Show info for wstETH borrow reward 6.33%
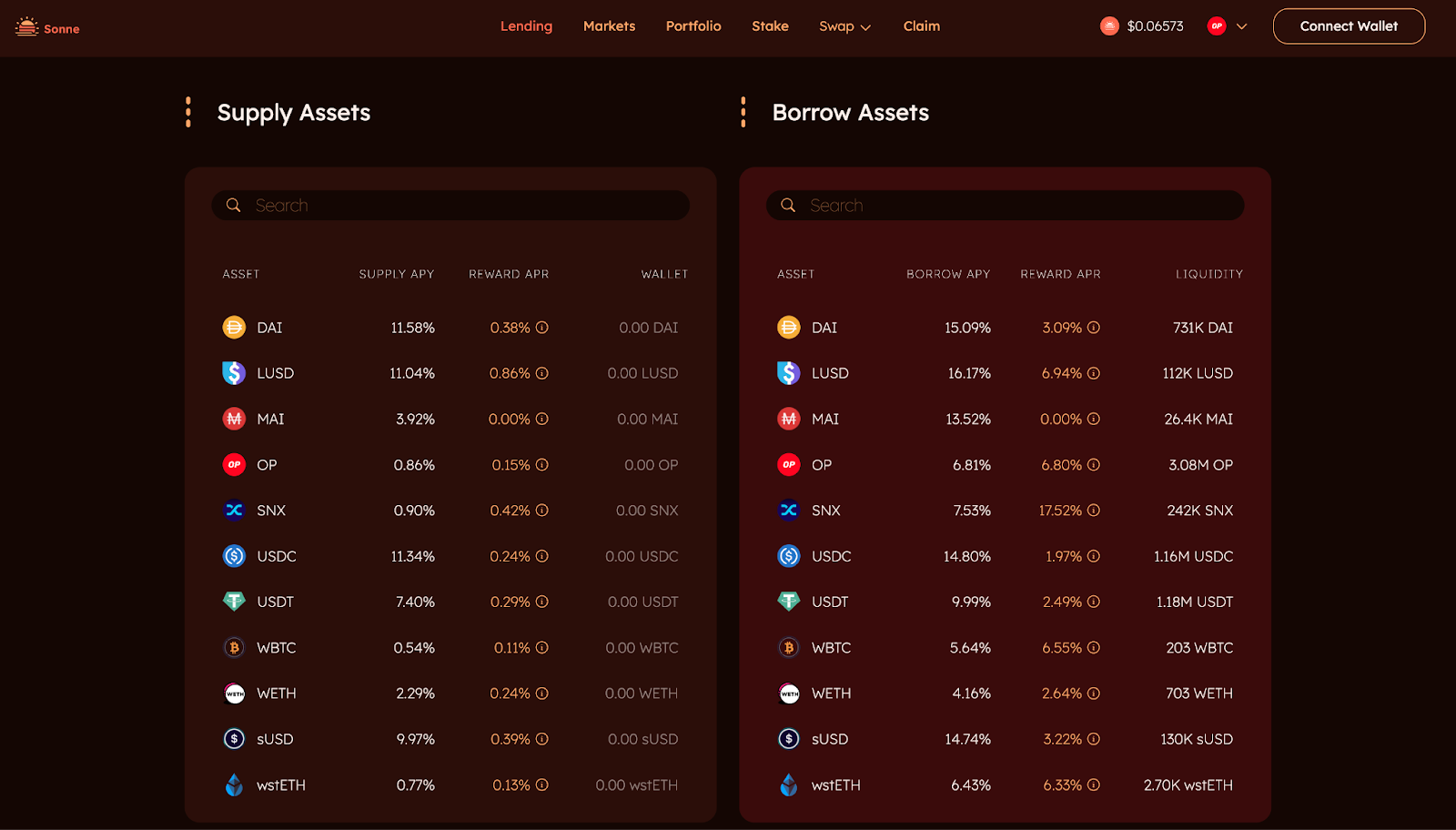Image resolution: width=1456 pixels, height=830 pixels. pyautogui.click(x=1094, y=784)
